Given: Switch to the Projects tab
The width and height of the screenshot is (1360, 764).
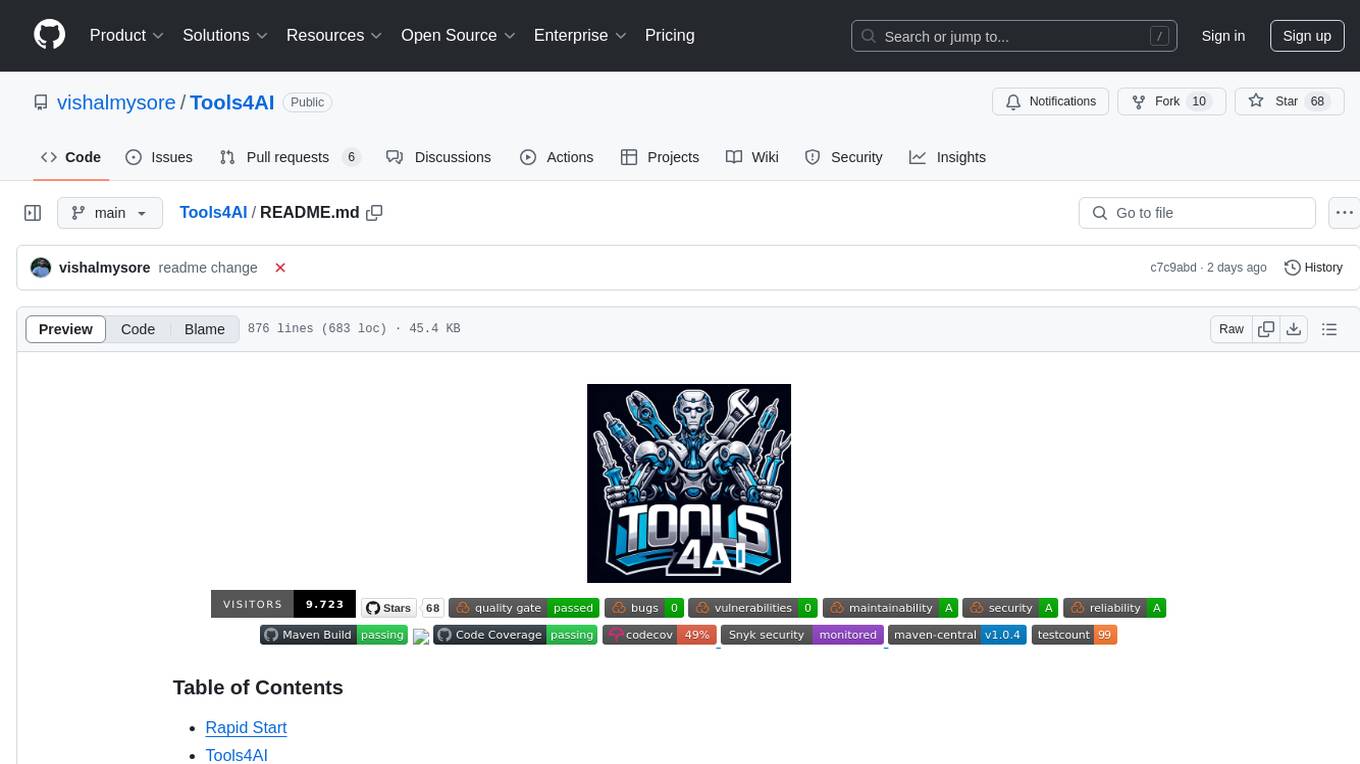Looking at the screenshot, I should [x=660, y=157].
